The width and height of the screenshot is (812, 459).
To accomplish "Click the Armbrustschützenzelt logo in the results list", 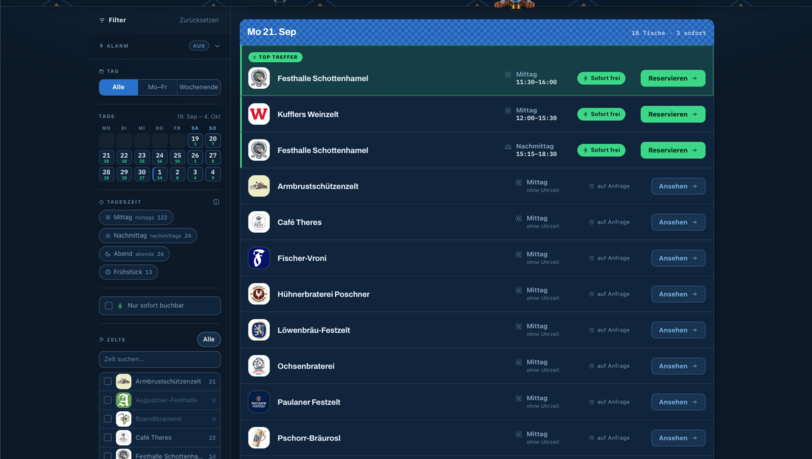I will [259, 186].
